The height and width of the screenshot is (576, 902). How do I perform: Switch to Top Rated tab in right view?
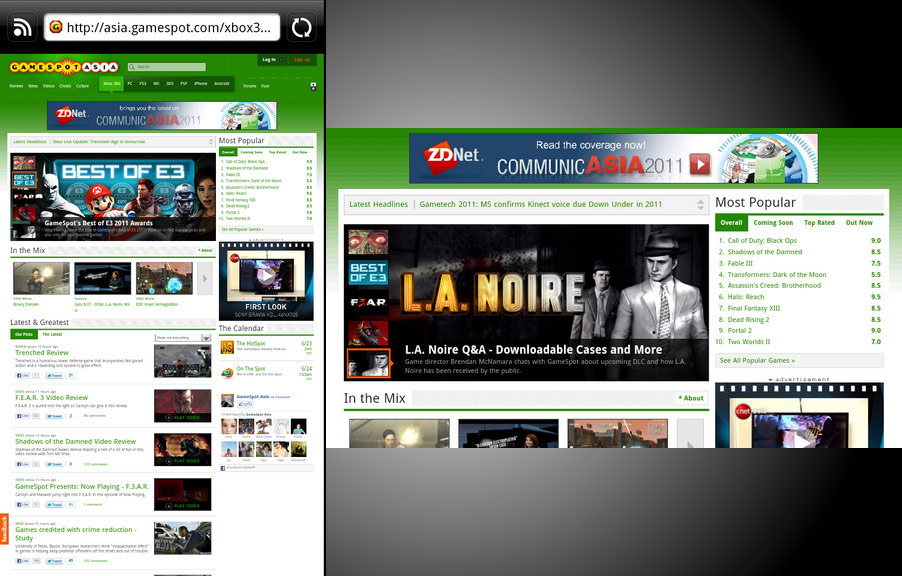point(819,223)
